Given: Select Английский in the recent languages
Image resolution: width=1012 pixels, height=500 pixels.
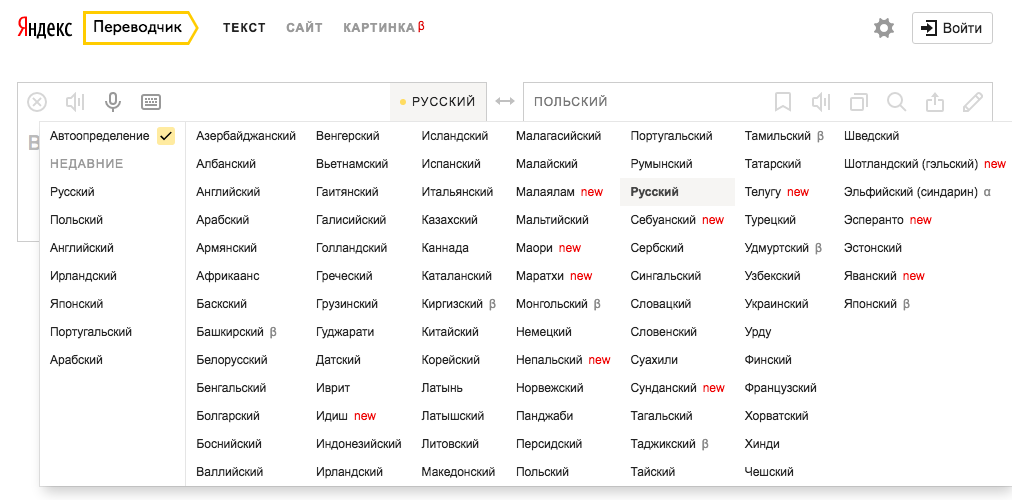Looking at the screenshot, I should pos(82,248).
